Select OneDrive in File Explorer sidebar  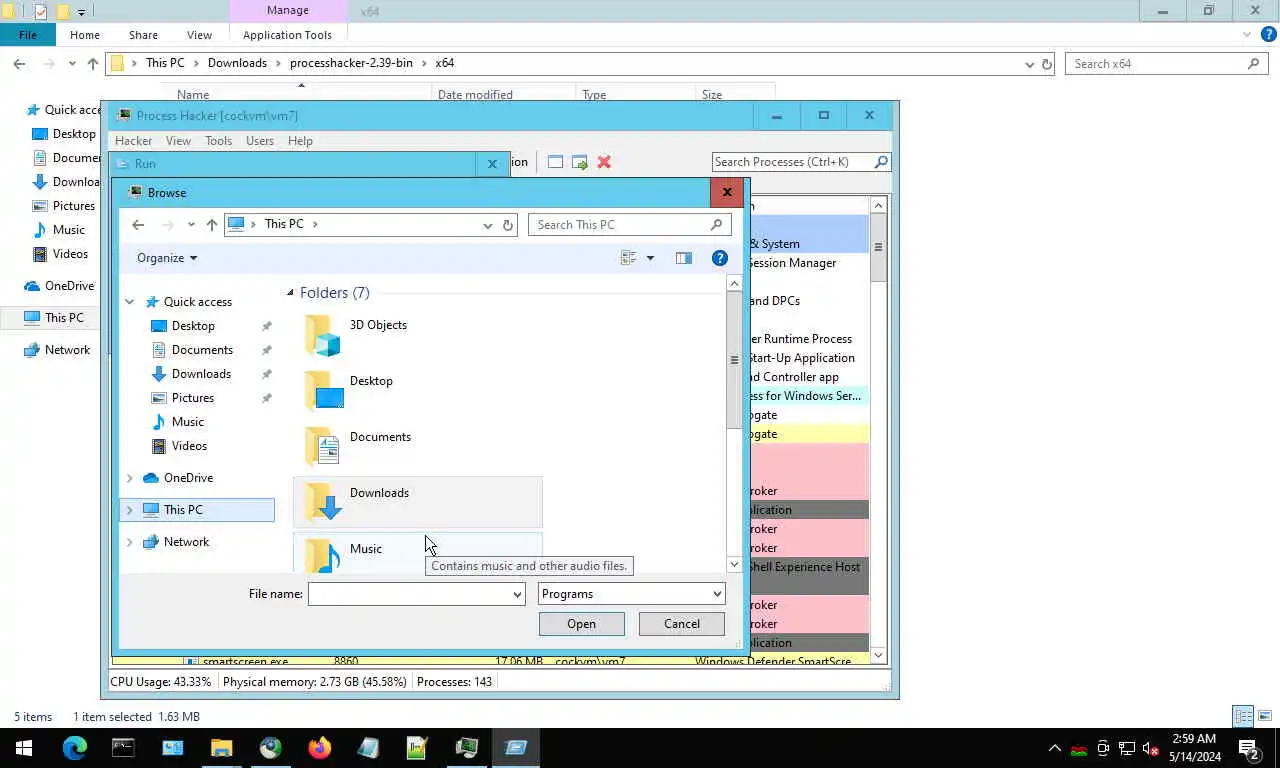[x=69, y=286]
